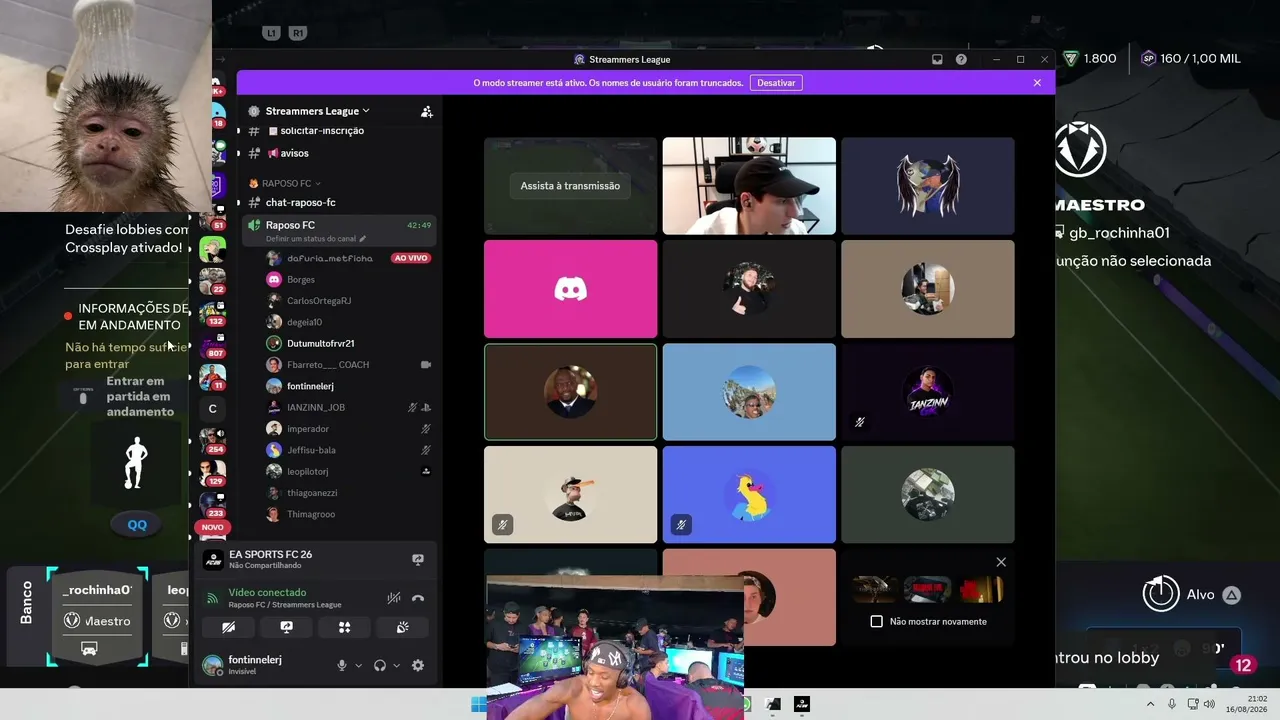Open Discord inbox icon in title bar
This screenshot has width=1280, height=720.
coord(937,59)
